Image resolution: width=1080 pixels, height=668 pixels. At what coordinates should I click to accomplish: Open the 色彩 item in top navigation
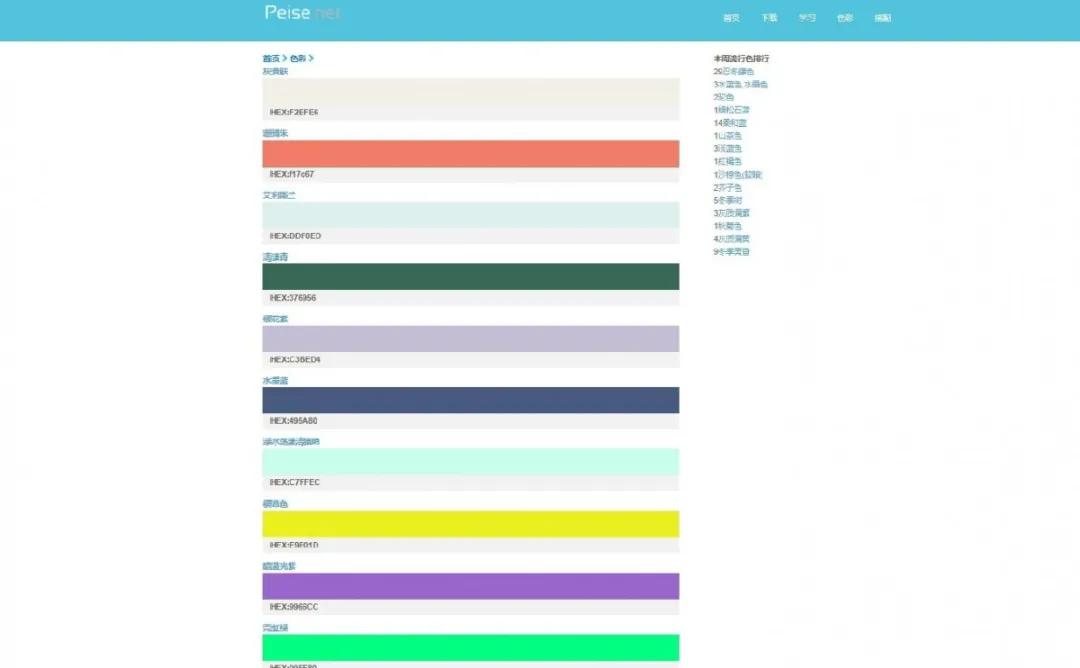(x=844, y=18)
